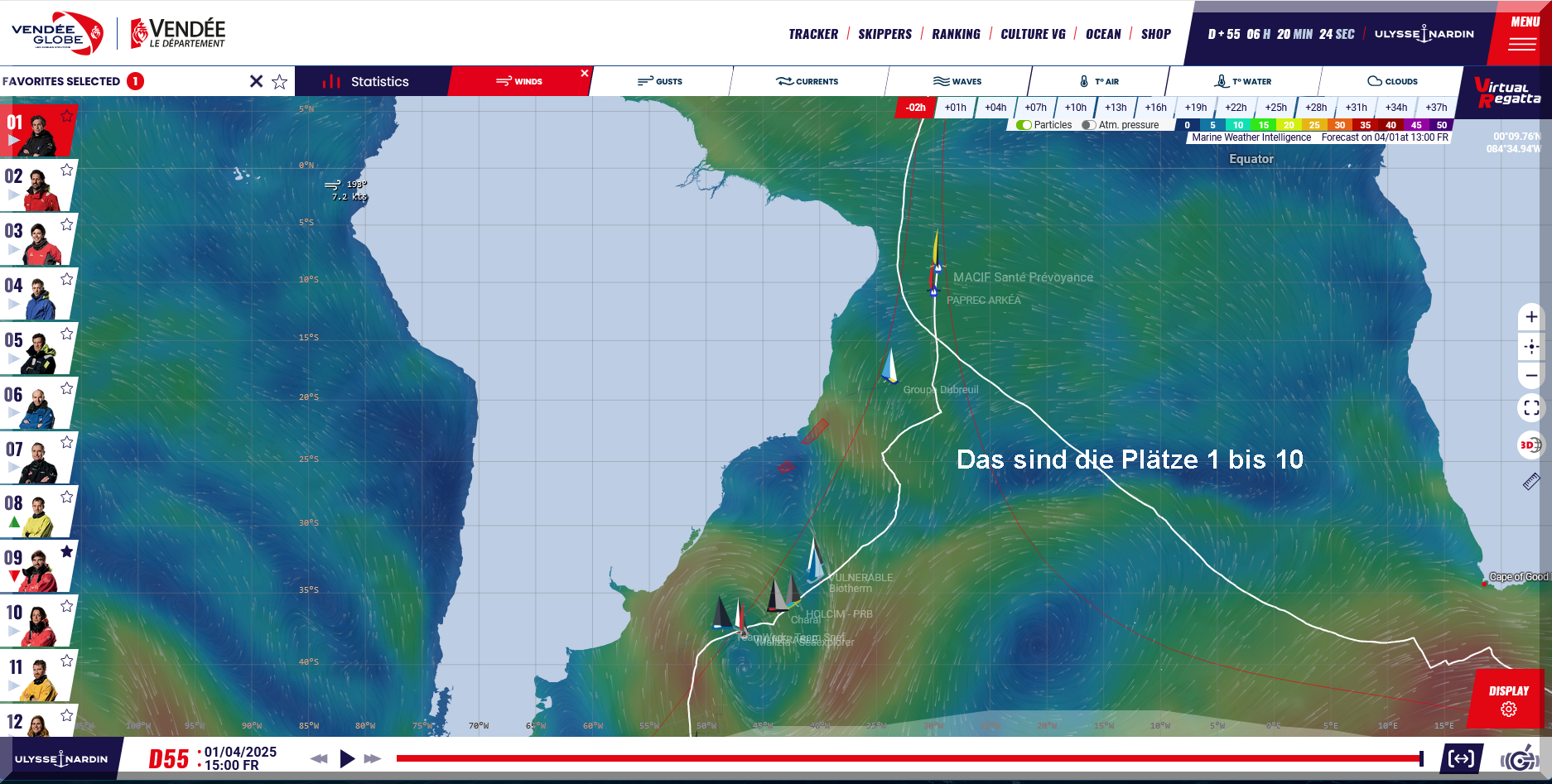The image size is (1552, 784).
Task: Enter fullscreen map mode
Action: (x=1531, y=408)
